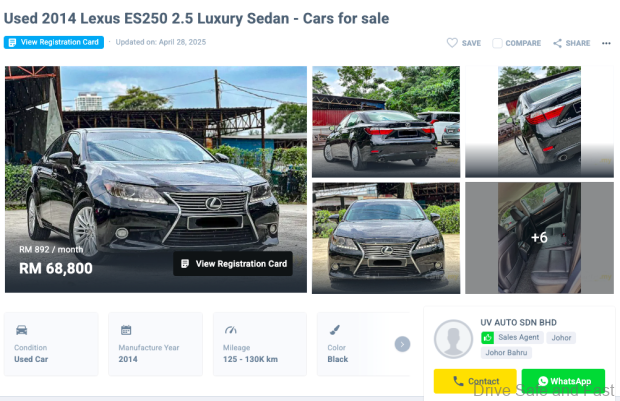Click the Mileage gauge icon
620x401 pixels.
(231, 330)
